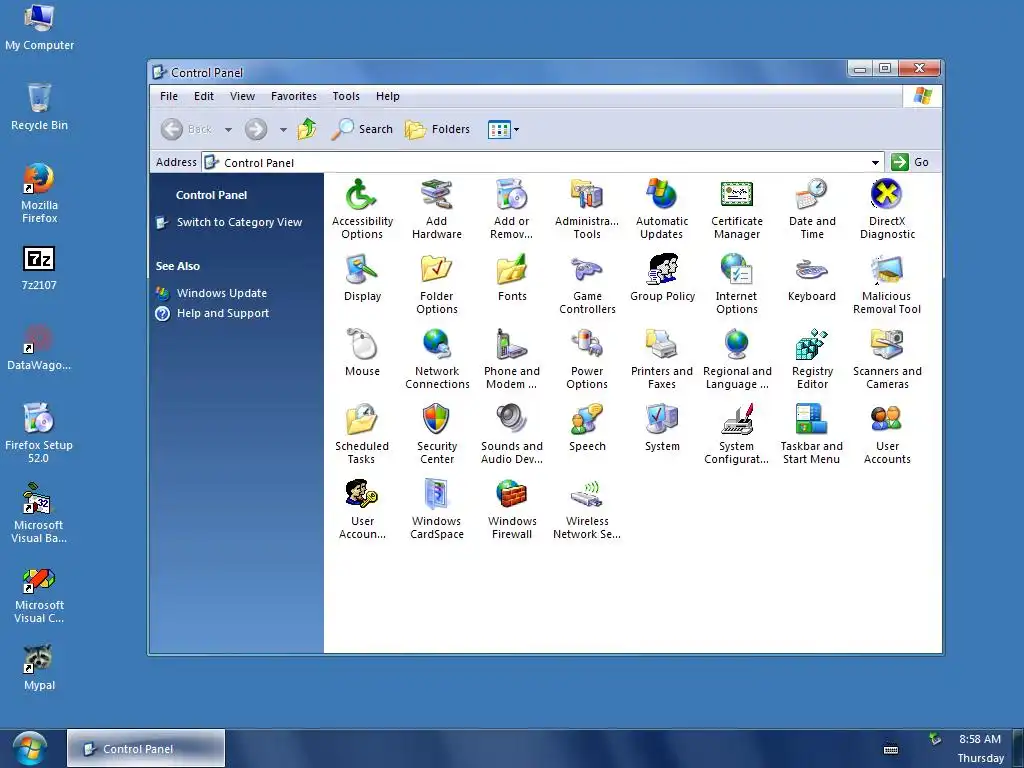
Task: Toggle the Folders pane button
Action: pyautogui.click(x=437, y=129)
